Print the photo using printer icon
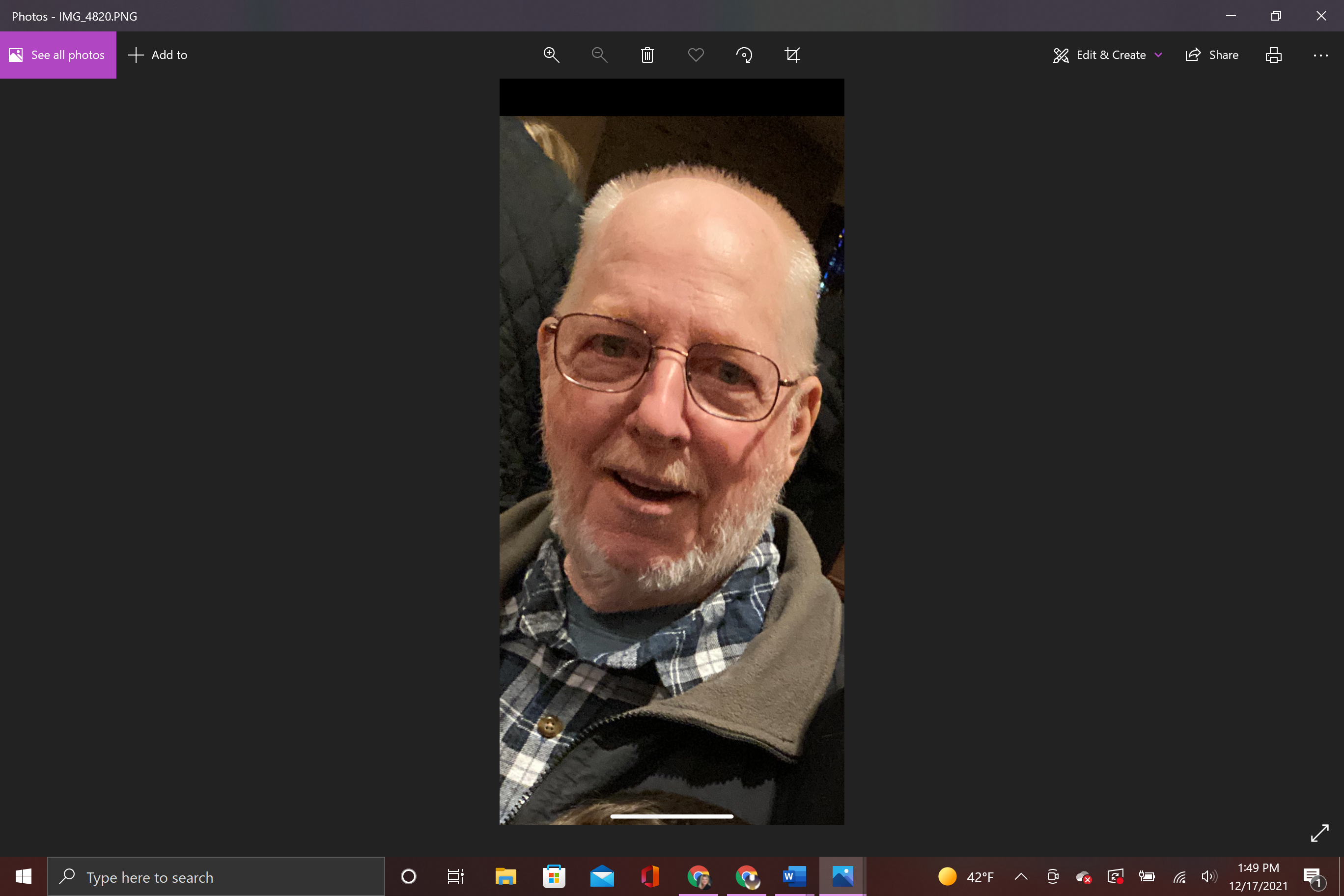1344x896 pixels. pyautogui.click(x=1273, y=55)
